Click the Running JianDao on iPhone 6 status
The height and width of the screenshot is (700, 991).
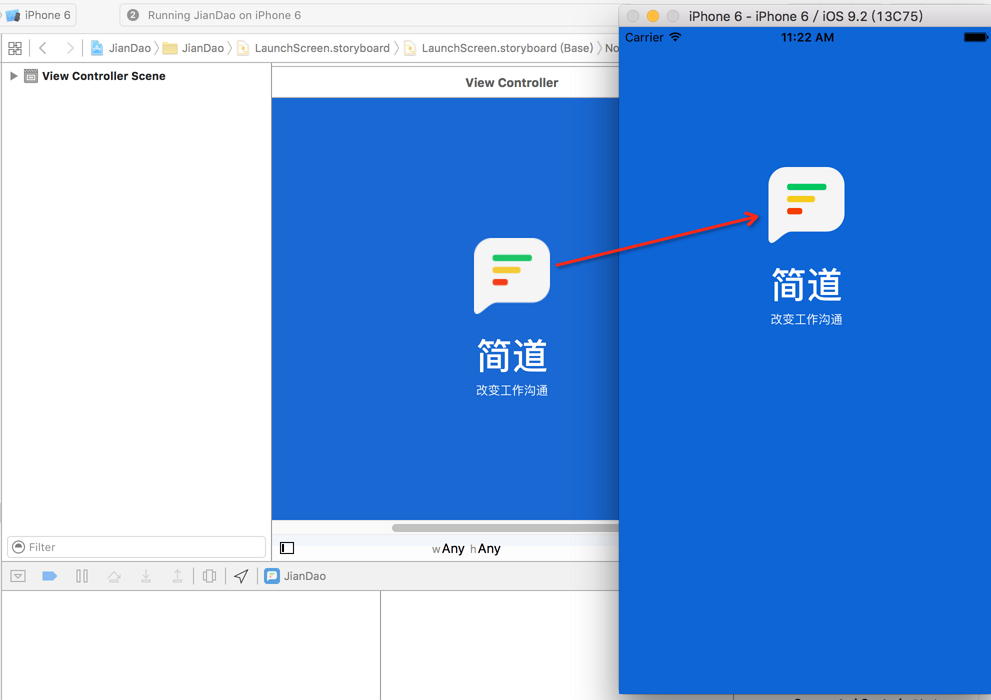(224, 15)
